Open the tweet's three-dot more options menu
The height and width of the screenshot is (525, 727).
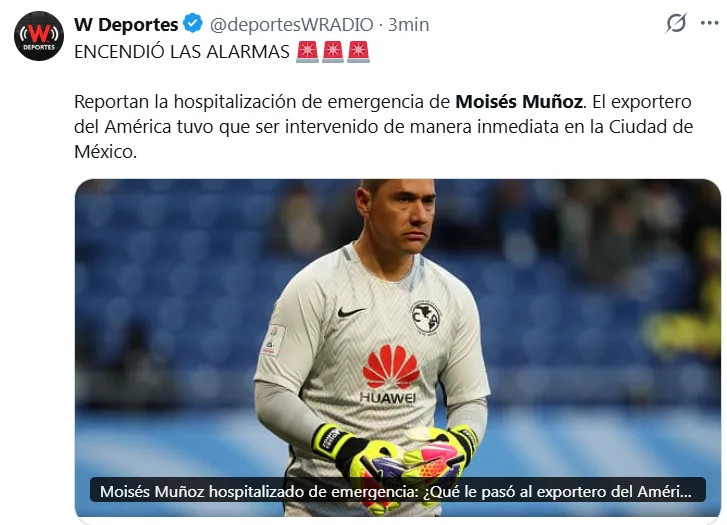(709, 23)
